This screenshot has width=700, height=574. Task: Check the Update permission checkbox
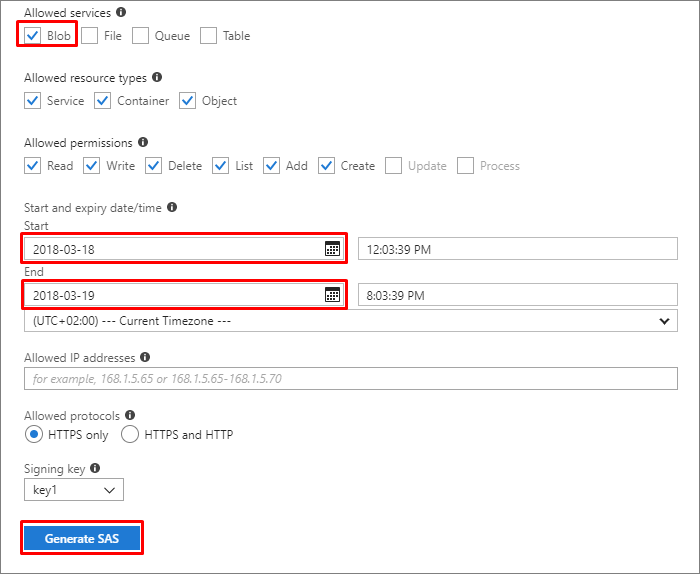click(393, 166)
